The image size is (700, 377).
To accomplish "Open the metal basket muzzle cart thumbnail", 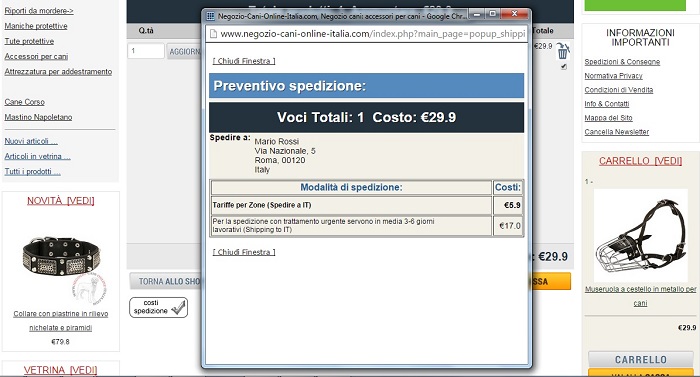I will tap(641, 235).
